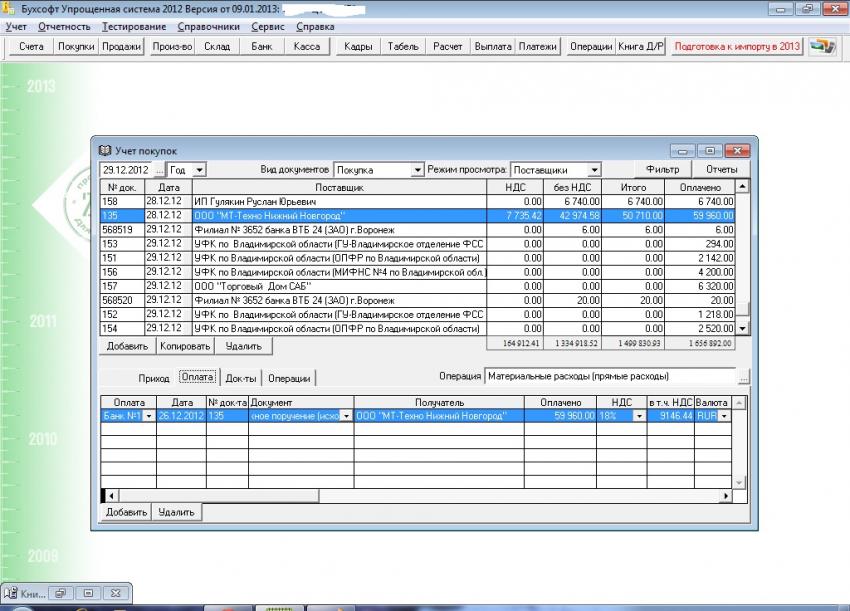Viewport: 850px width, 611px height.
Task: Switch to the Операции tab
Action: (289, 378)
